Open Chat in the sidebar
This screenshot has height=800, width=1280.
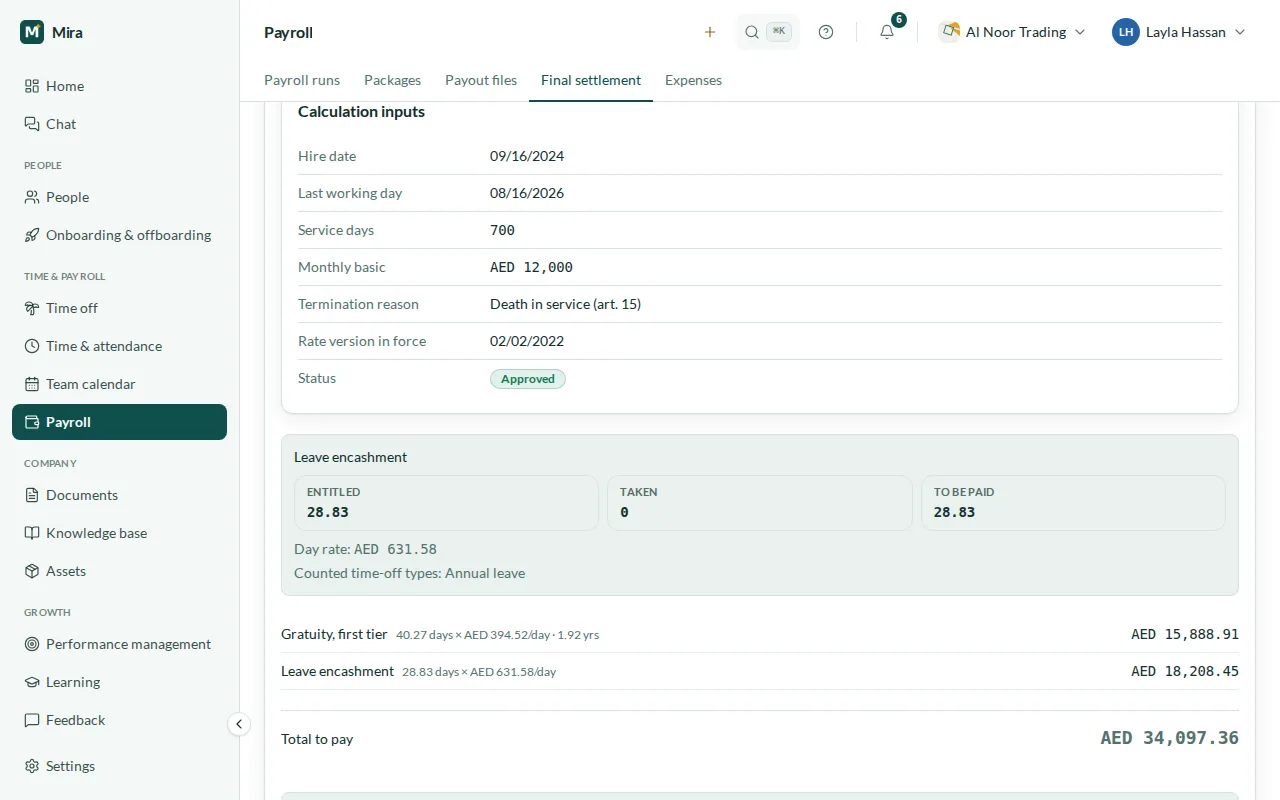(x=119, y=124)
